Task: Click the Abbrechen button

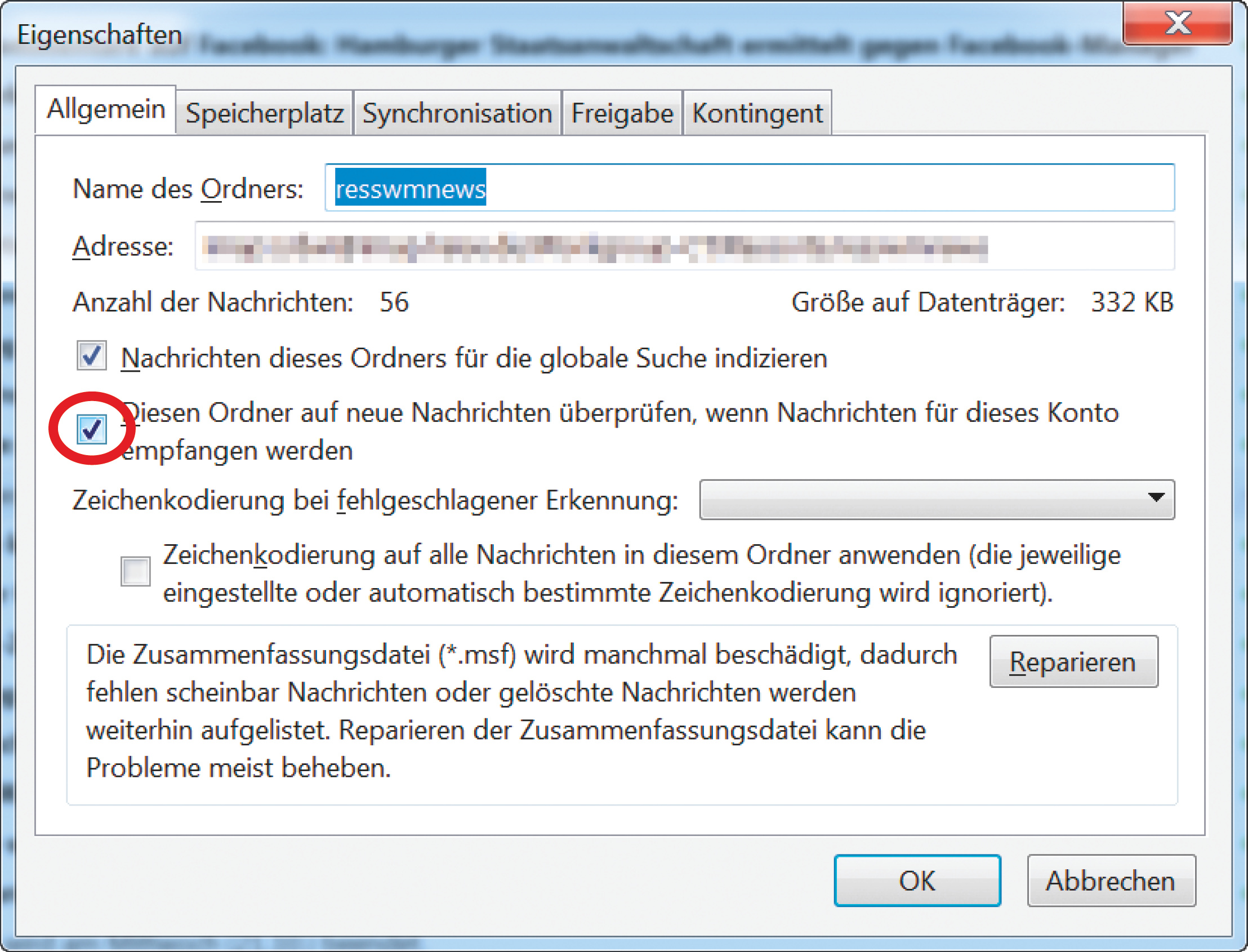Action: coord(1111,881)
